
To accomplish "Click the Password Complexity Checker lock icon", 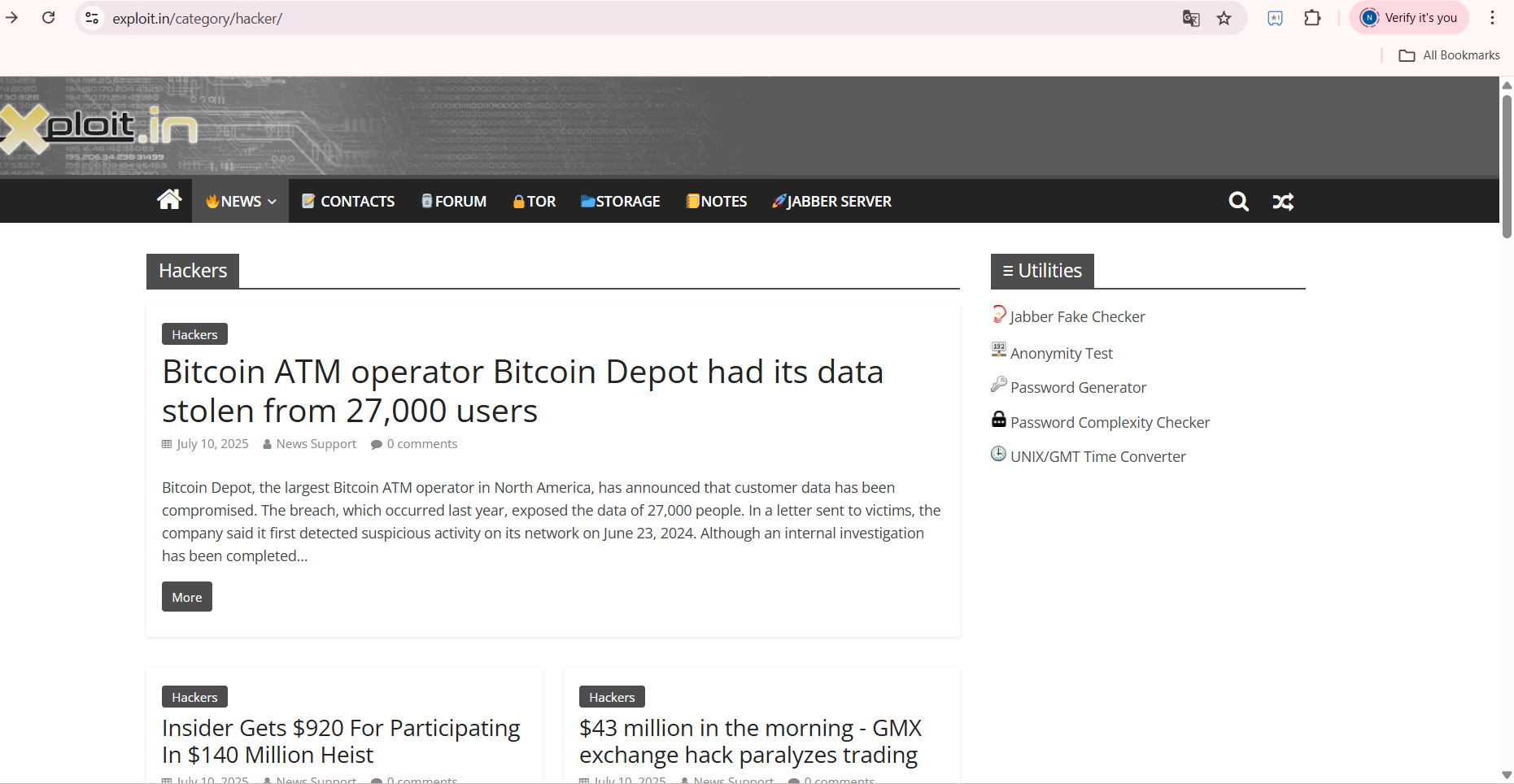I will 999,419.
